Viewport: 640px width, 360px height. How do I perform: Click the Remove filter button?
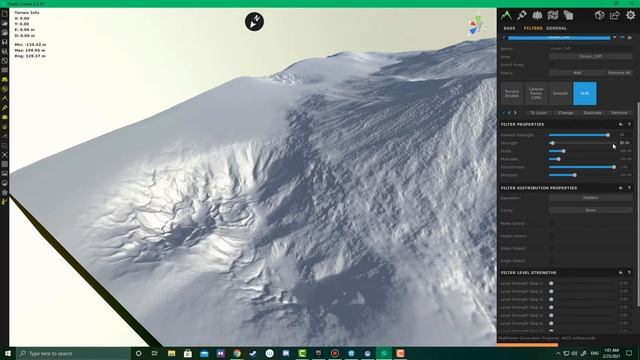point(619,113)
